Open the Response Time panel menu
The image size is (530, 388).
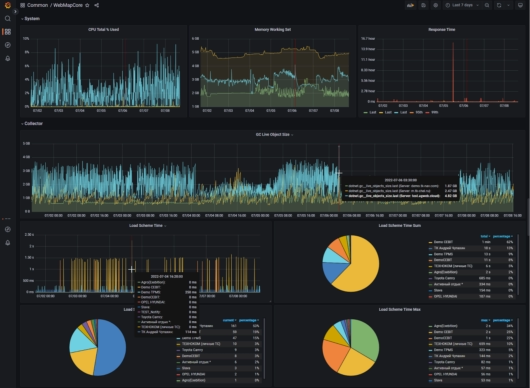click(x=441, y=30)
